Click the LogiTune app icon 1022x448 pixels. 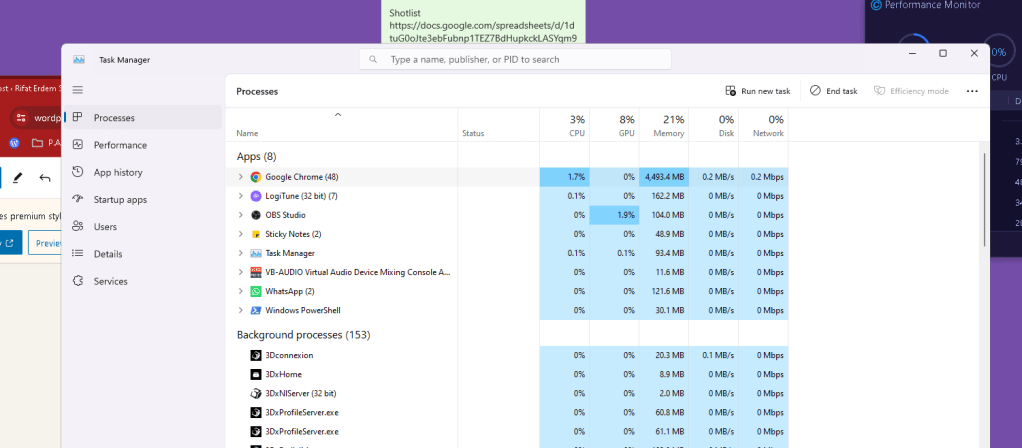coord(256,196)
